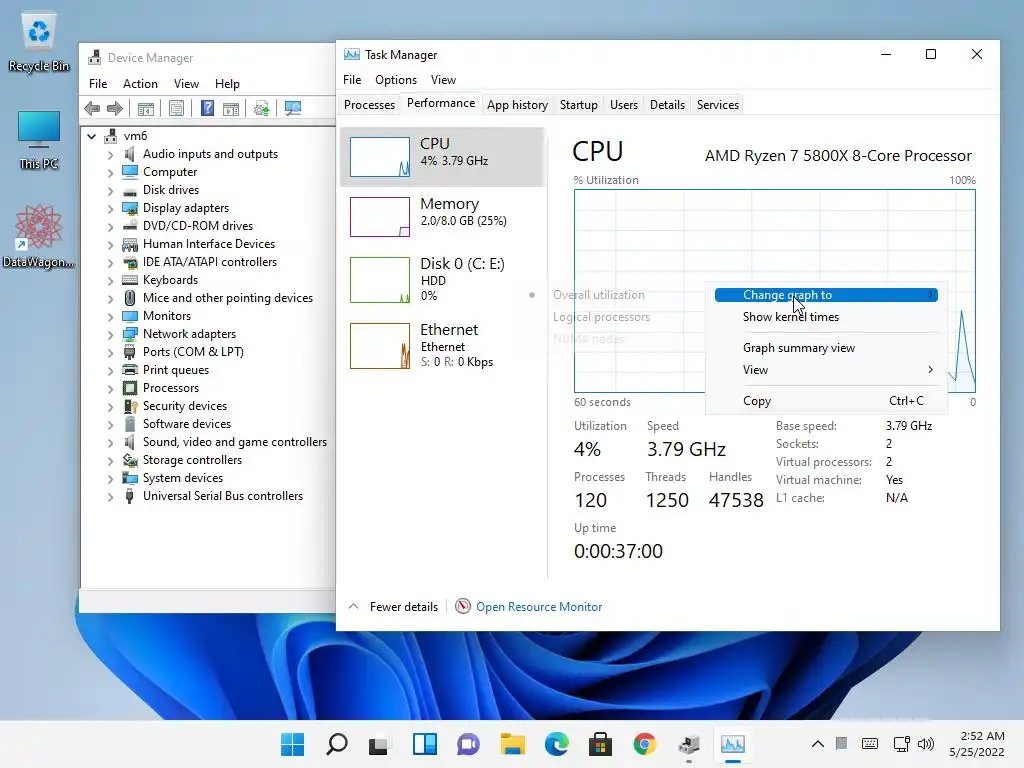Open the View submenu in context menu
This screenshot has height=768, width=1024.
tap(826, 370)
